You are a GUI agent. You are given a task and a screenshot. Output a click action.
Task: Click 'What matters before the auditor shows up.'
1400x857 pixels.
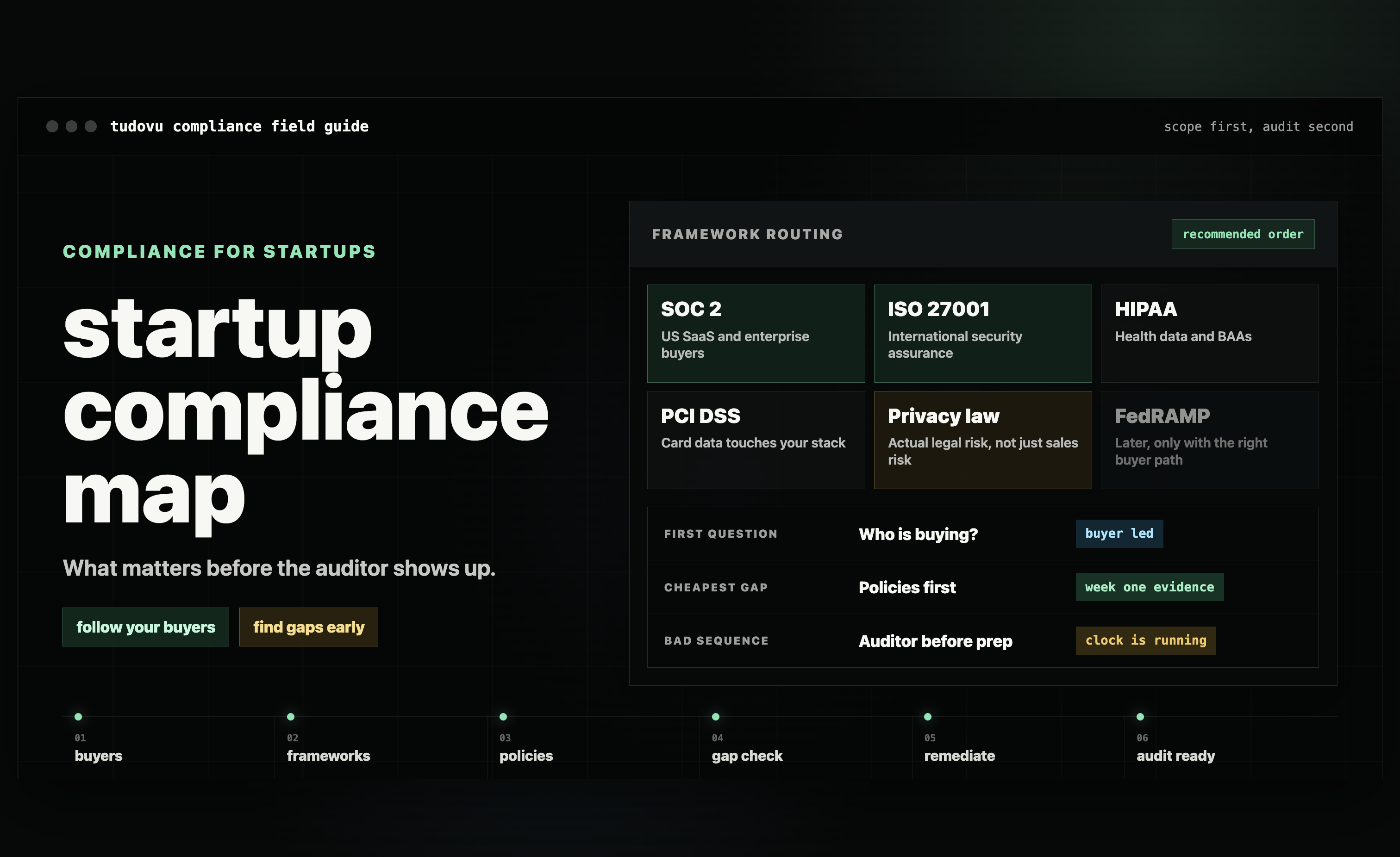pyautogui.click(x=279, y=568)
